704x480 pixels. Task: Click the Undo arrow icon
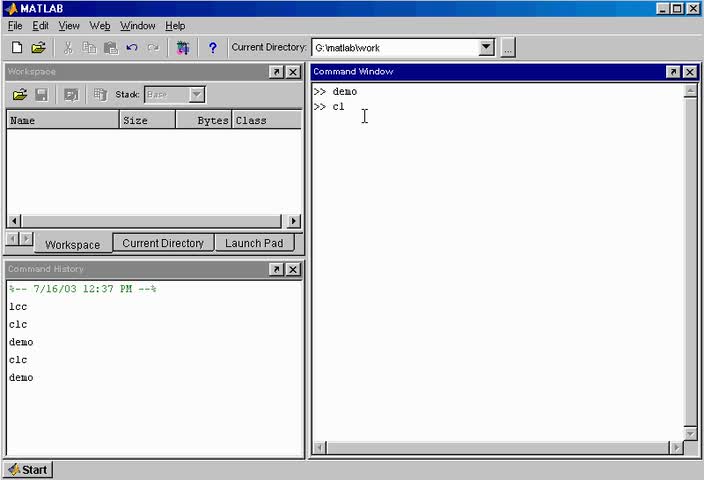point(132,48)
